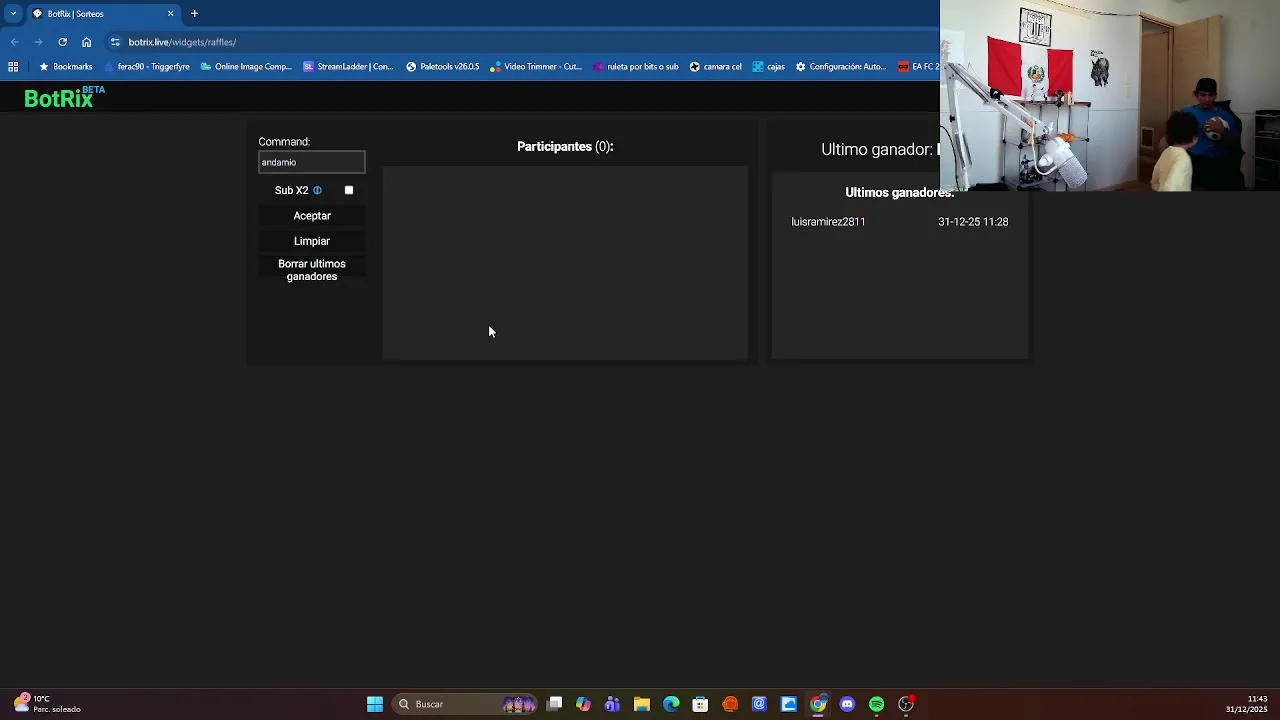Open the weather widget showing 10°C
Viewport: 1280px width, 720px height.
coord(47,704)
